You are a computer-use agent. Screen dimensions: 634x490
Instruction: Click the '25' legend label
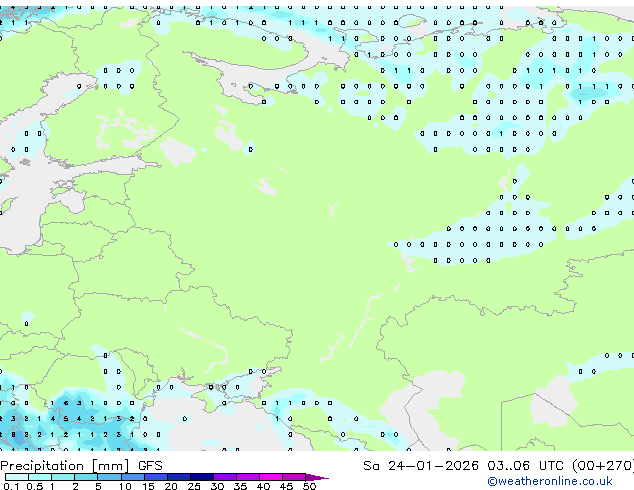click(194, 486)
